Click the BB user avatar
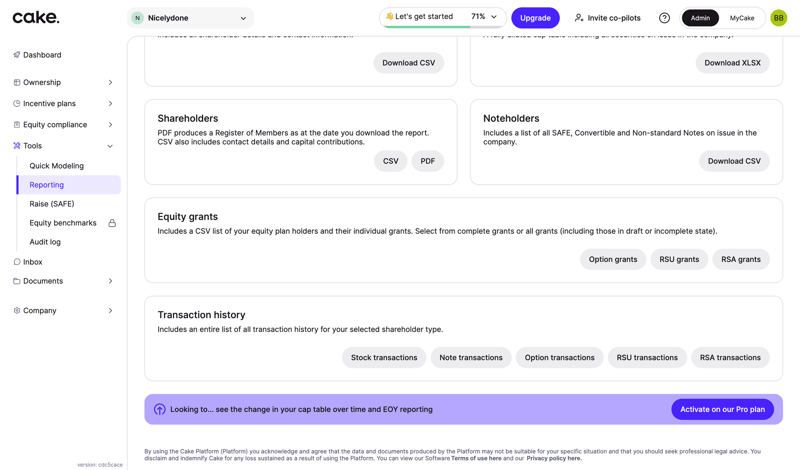The height and width of the screenshot is (470, 800). 778,18
